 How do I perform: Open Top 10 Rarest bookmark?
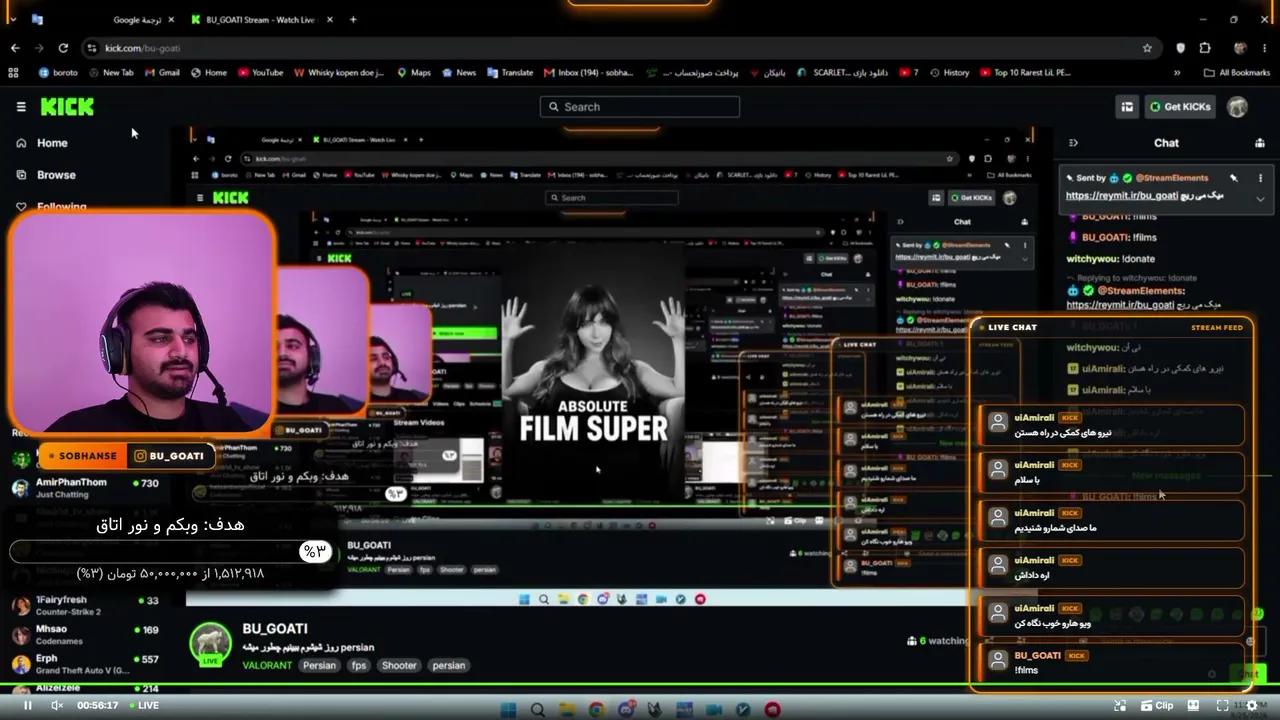pyautogui.click(x=1026, y=73)
